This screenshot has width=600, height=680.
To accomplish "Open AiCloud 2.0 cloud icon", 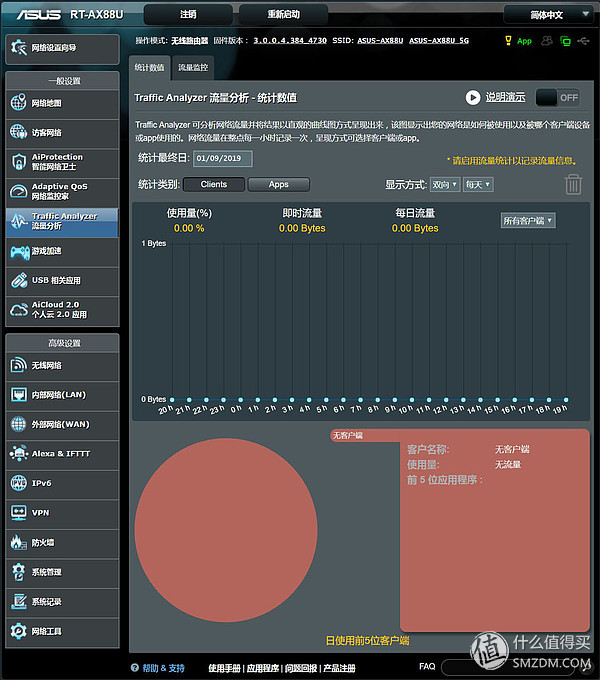I will [x=18, y=310].
